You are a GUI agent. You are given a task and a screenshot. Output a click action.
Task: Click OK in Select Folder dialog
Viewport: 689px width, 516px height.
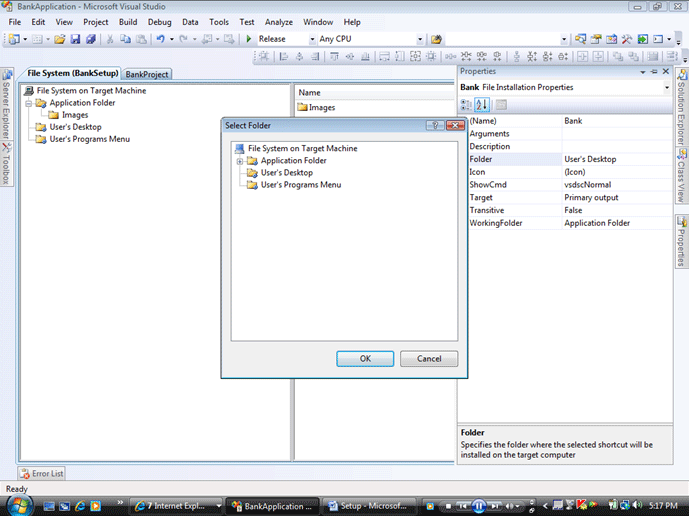tap(365, 359)
